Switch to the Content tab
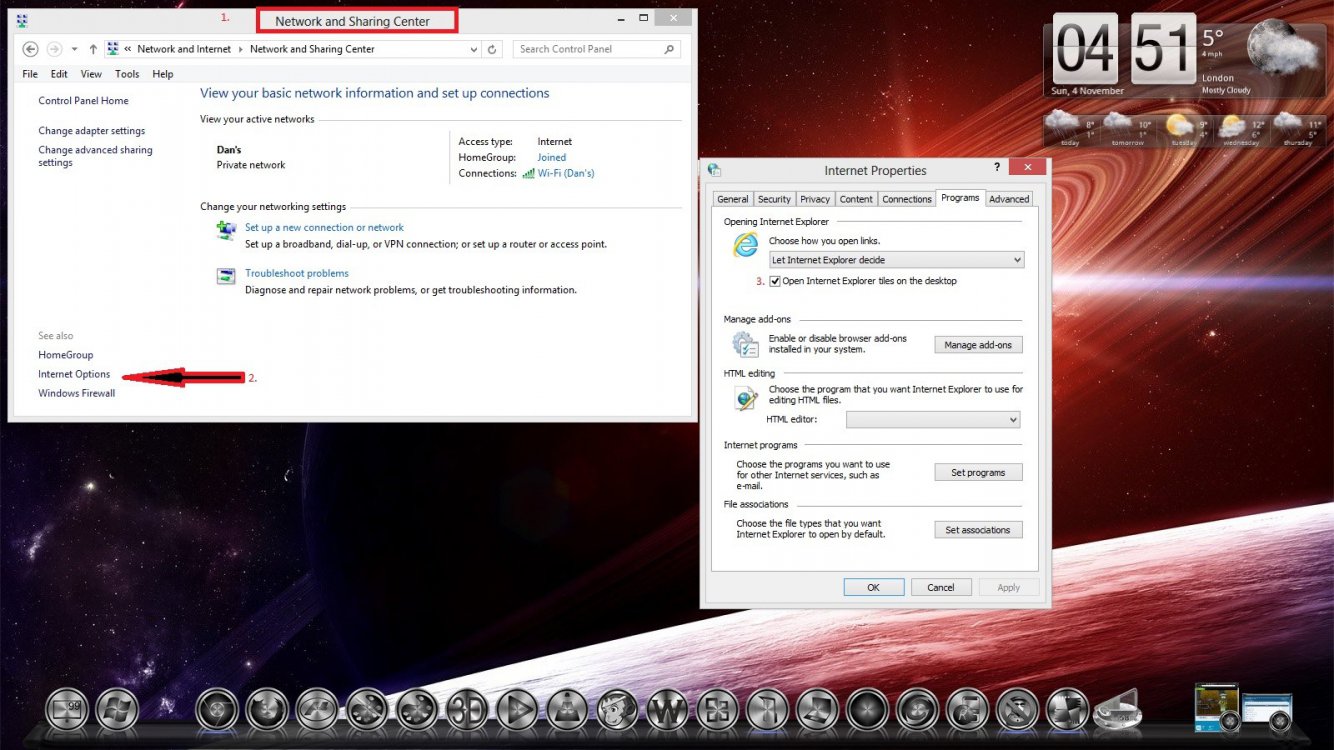This screenshot has width=1334, height=750. click(856, 199)
